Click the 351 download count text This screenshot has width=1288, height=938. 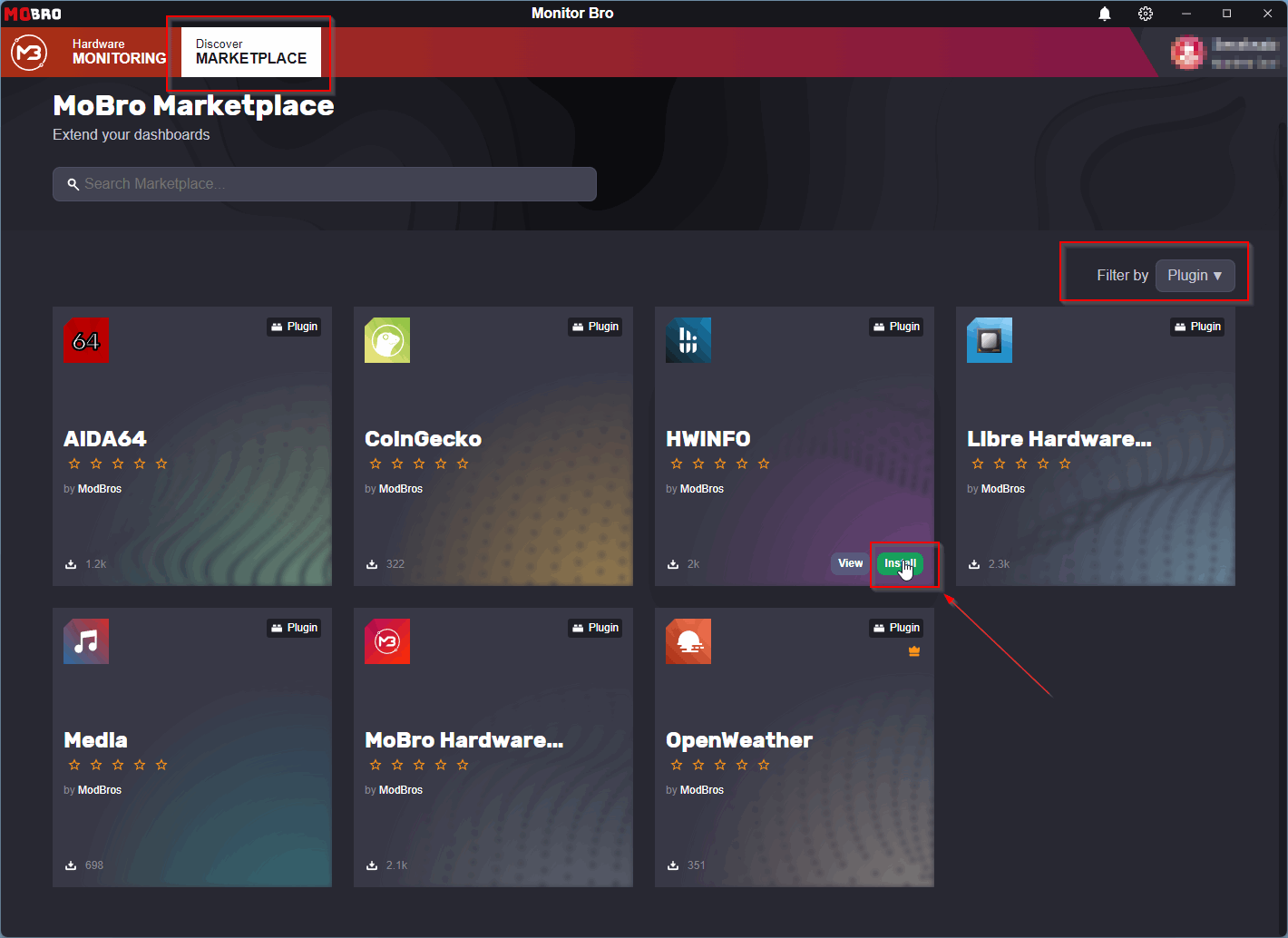click(697, 865)
